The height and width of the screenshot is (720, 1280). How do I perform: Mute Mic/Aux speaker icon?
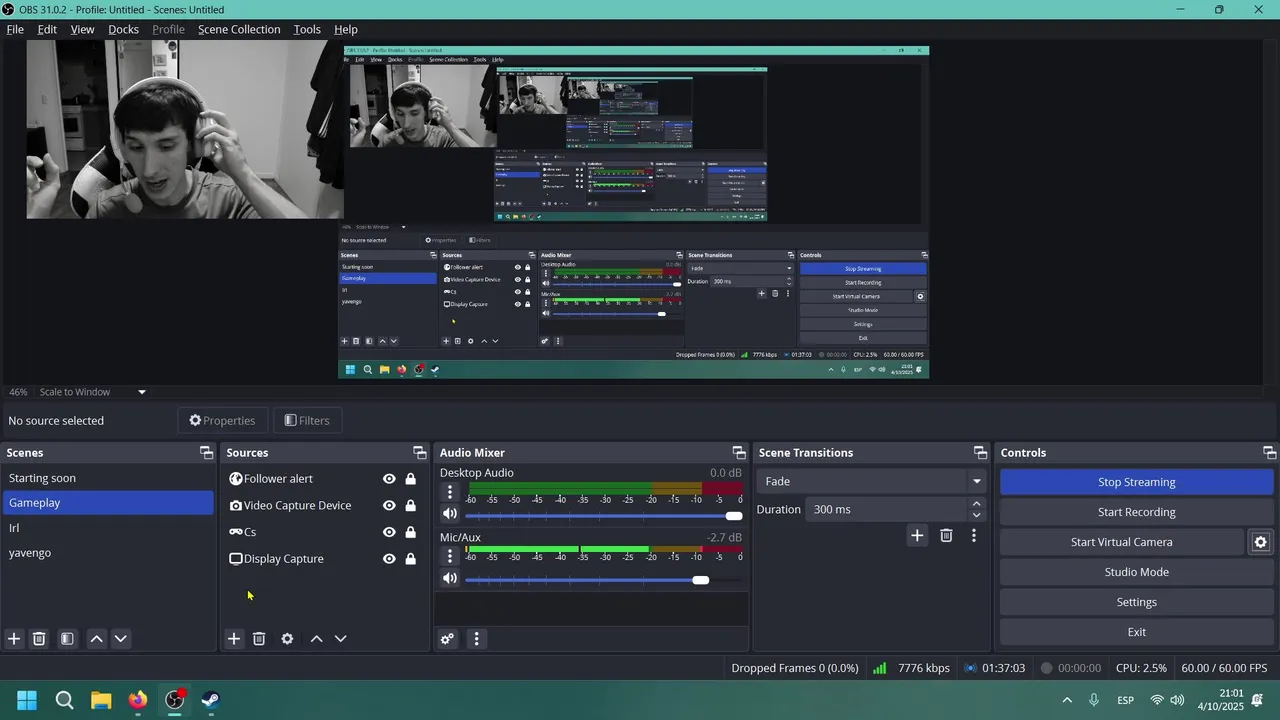[x=450, y=578]
